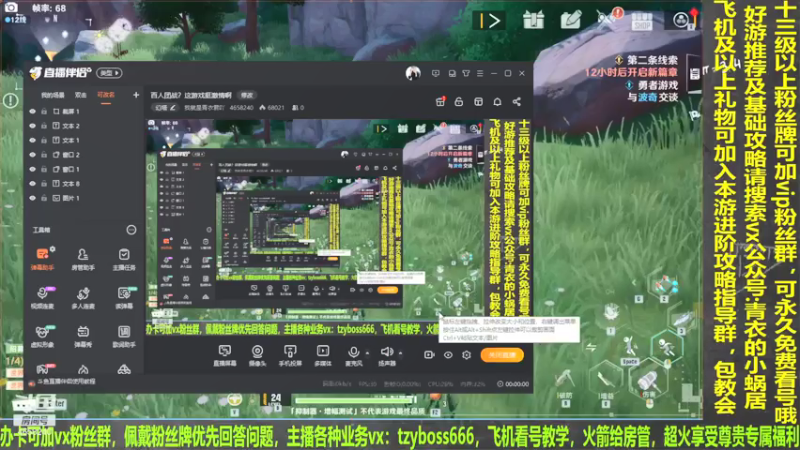Click the unlock icon in header row
The width and height of the screenshot is (800, 450).
(x=459, y=102)
